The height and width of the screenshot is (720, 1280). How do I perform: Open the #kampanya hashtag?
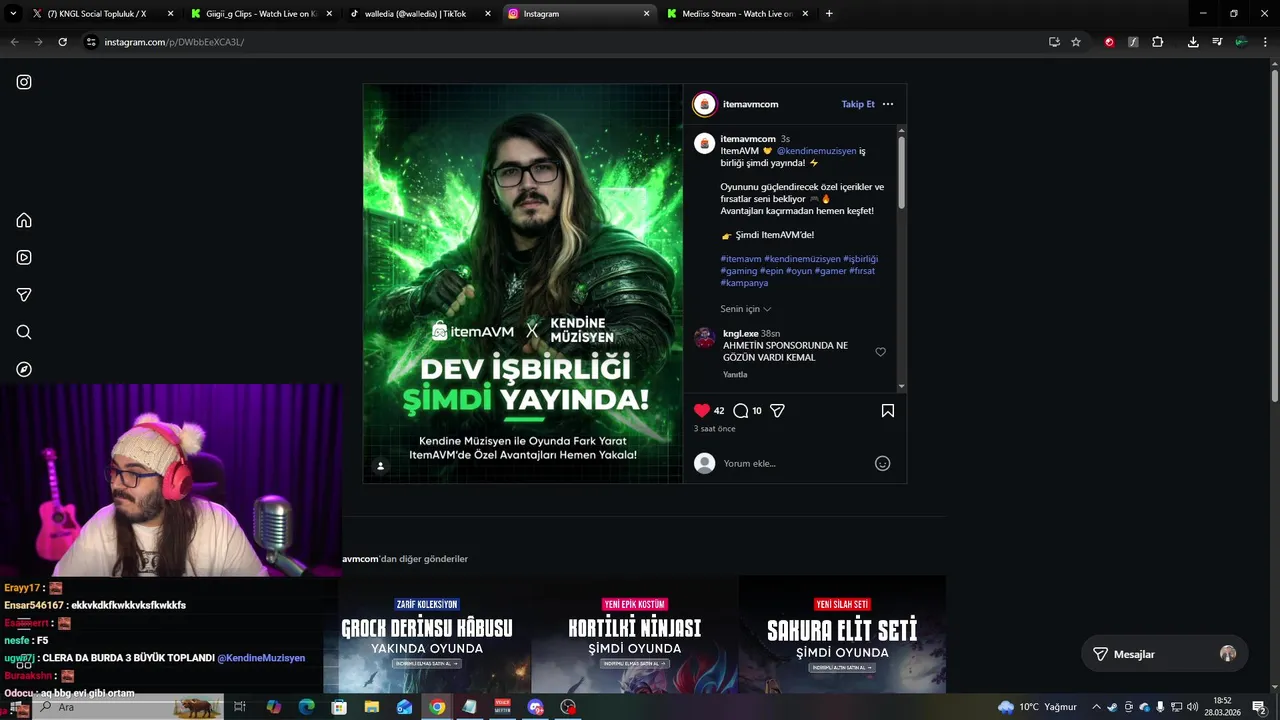pos(744,283)
